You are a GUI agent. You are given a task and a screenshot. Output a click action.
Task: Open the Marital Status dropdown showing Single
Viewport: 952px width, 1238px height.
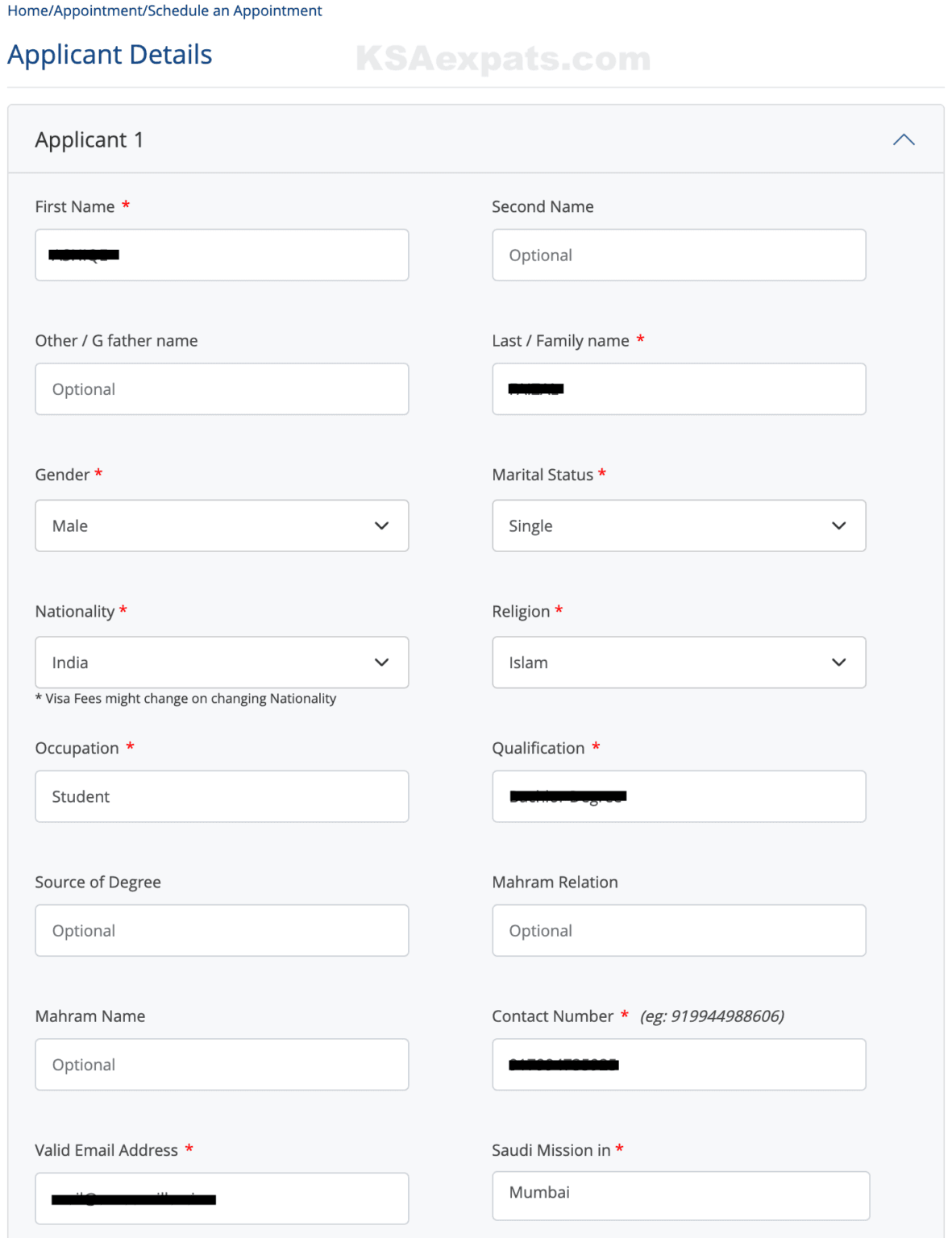point(678,526)
